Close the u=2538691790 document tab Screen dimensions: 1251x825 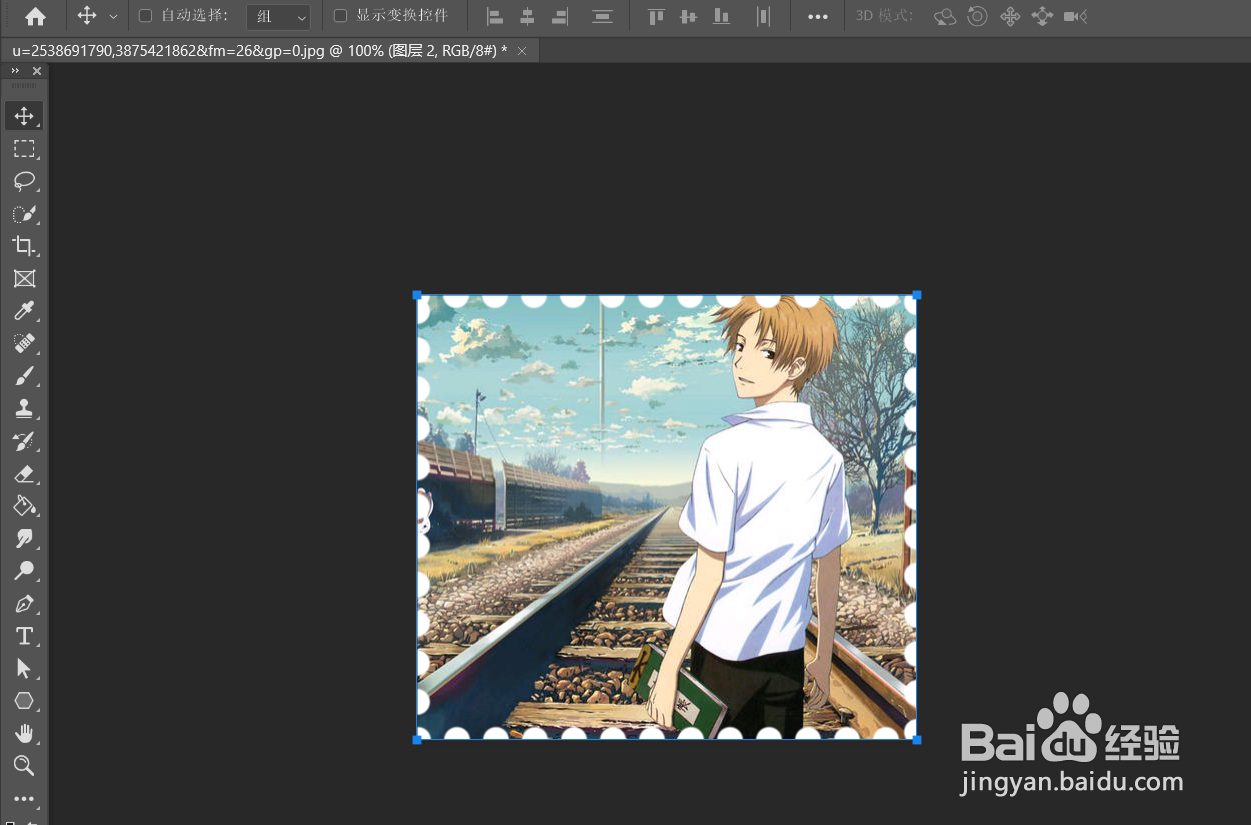[x=522, y=50]
